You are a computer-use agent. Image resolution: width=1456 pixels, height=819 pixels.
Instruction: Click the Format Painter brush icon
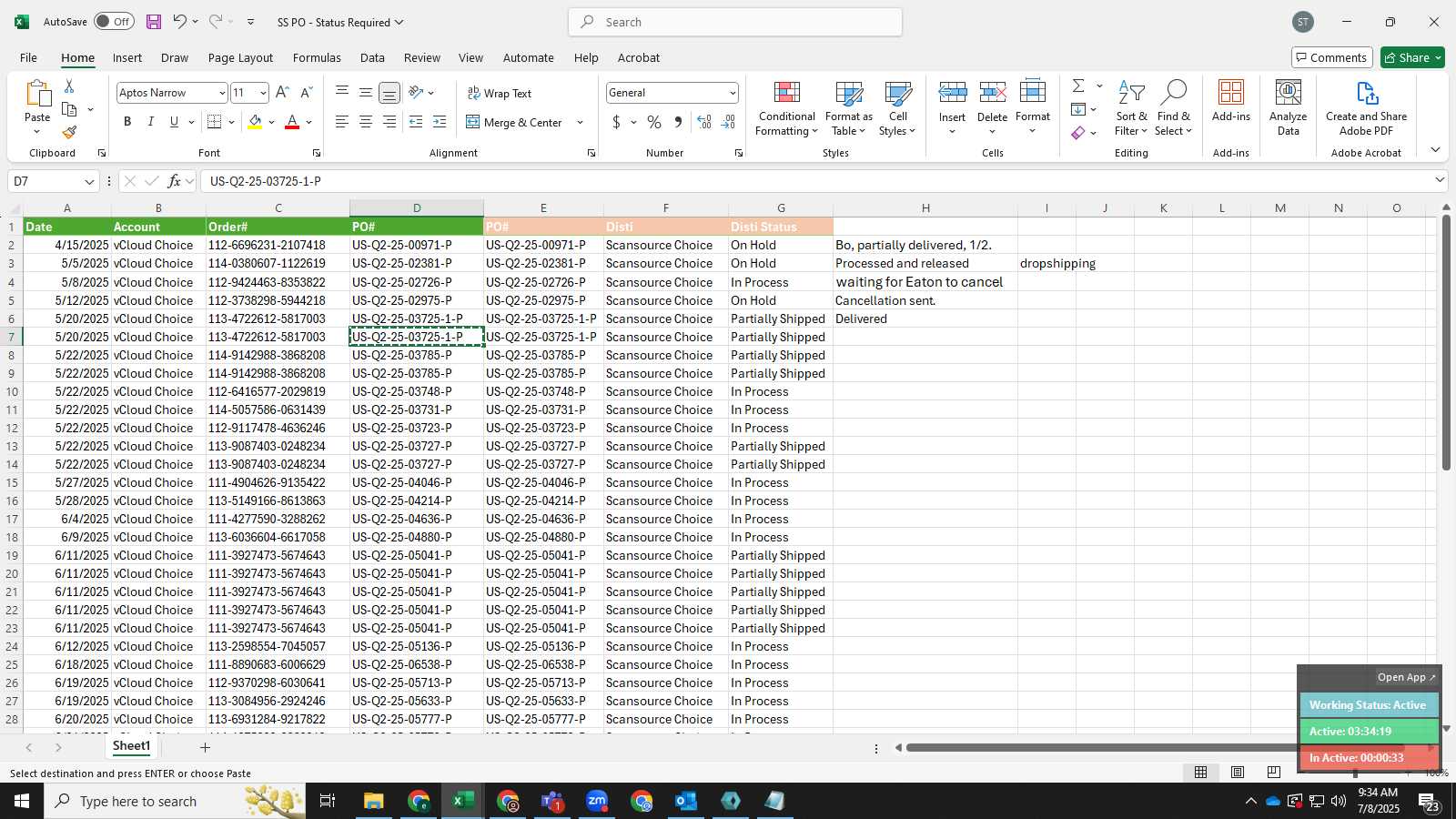coord(69,132)
